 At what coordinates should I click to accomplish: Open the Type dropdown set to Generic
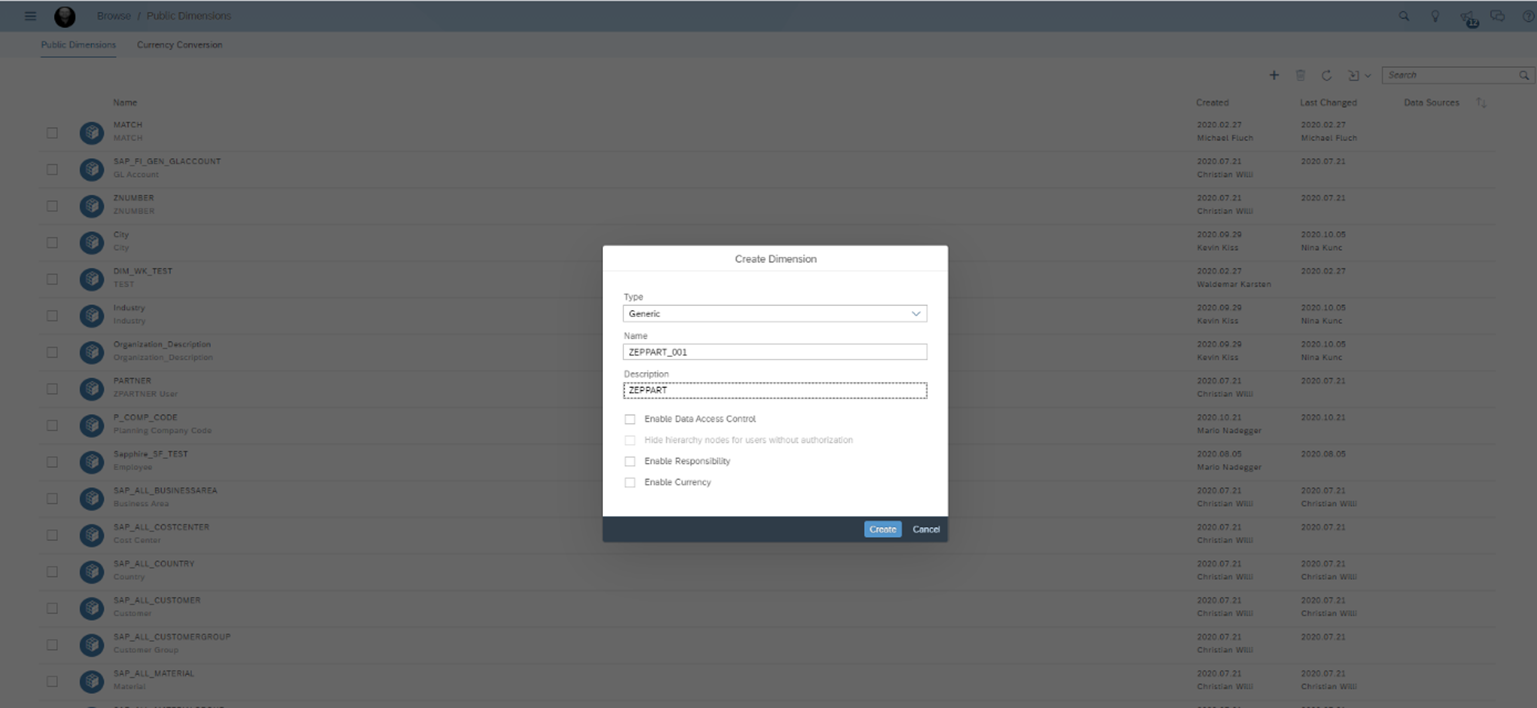pyautogui.click(x=775, y=314)
